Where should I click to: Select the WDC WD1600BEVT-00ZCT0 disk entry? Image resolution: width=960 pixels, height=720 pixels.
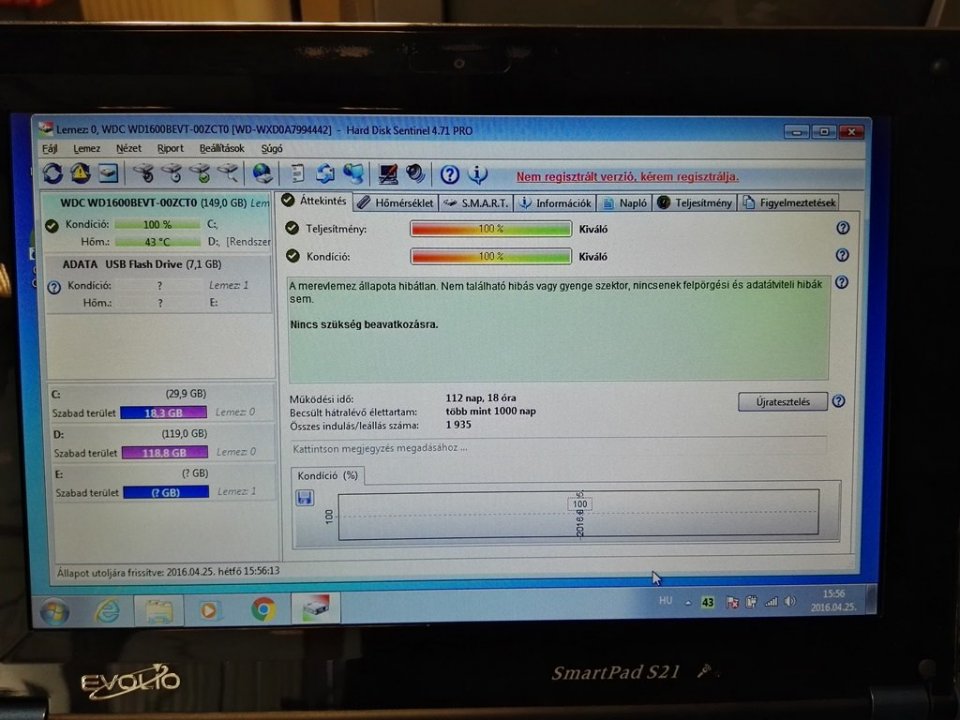tap(157, 221)
